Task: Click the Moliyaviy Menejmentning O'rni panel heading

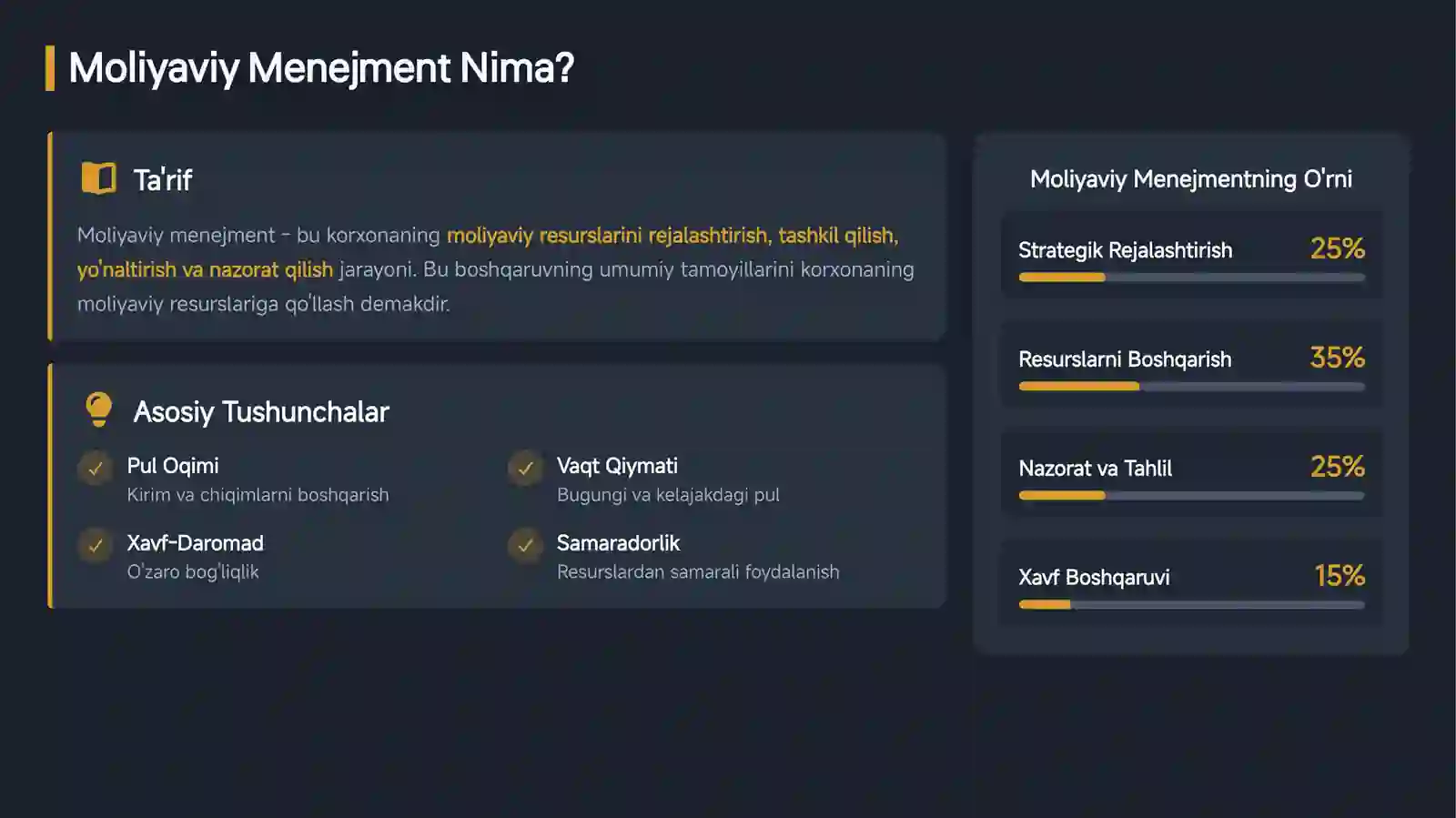Action: (1191, 179)
